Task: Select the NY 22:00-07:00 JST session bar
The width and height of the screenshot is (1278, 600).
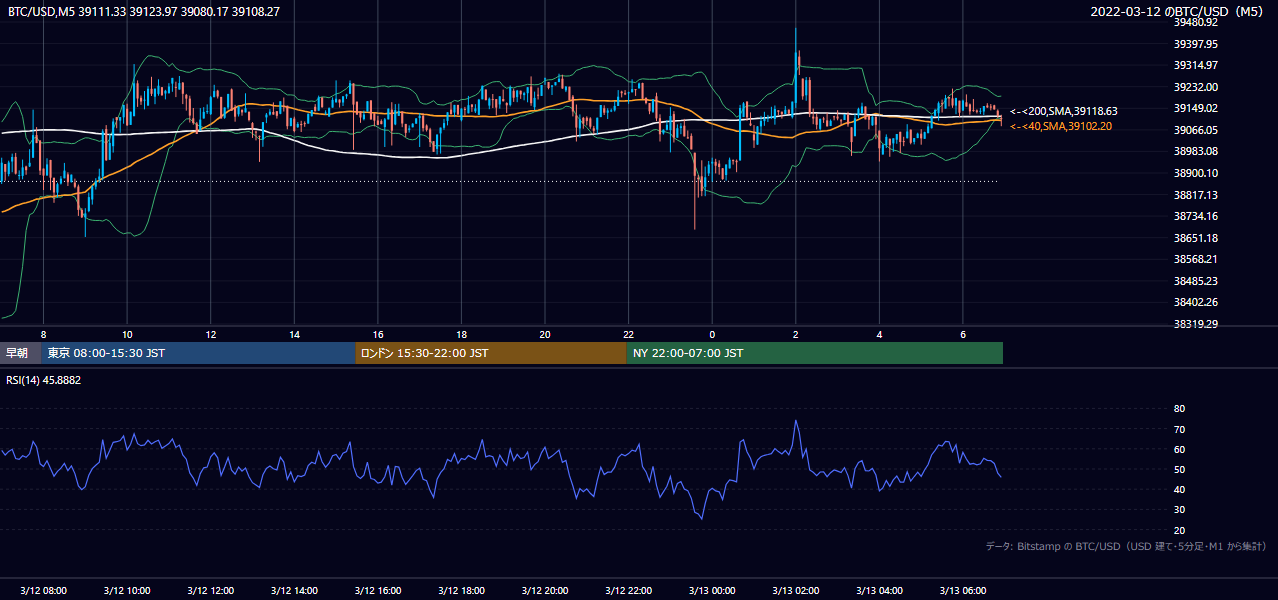Action: (815, 353)
